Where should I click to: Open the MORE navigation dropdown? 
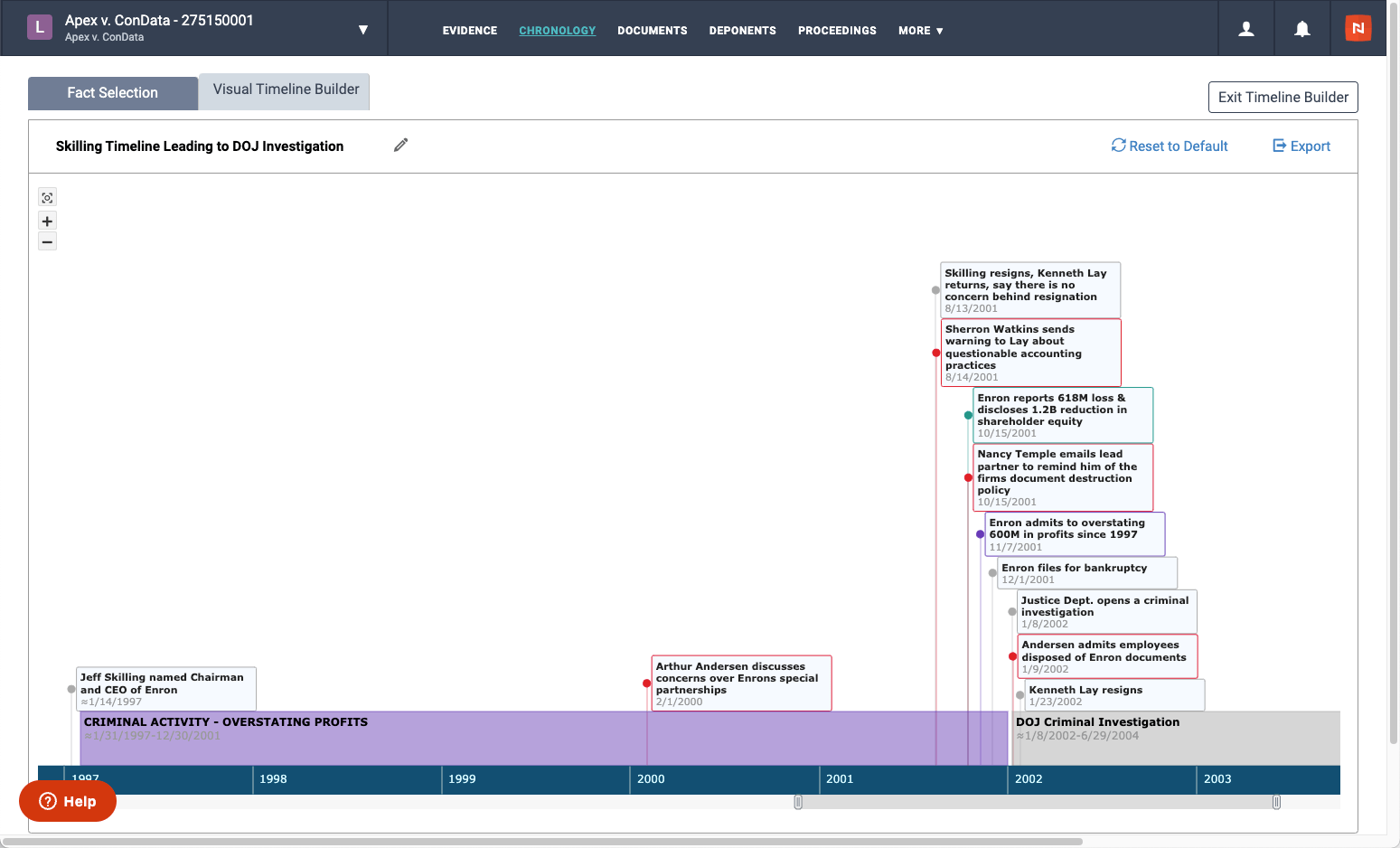pos(920,30)
